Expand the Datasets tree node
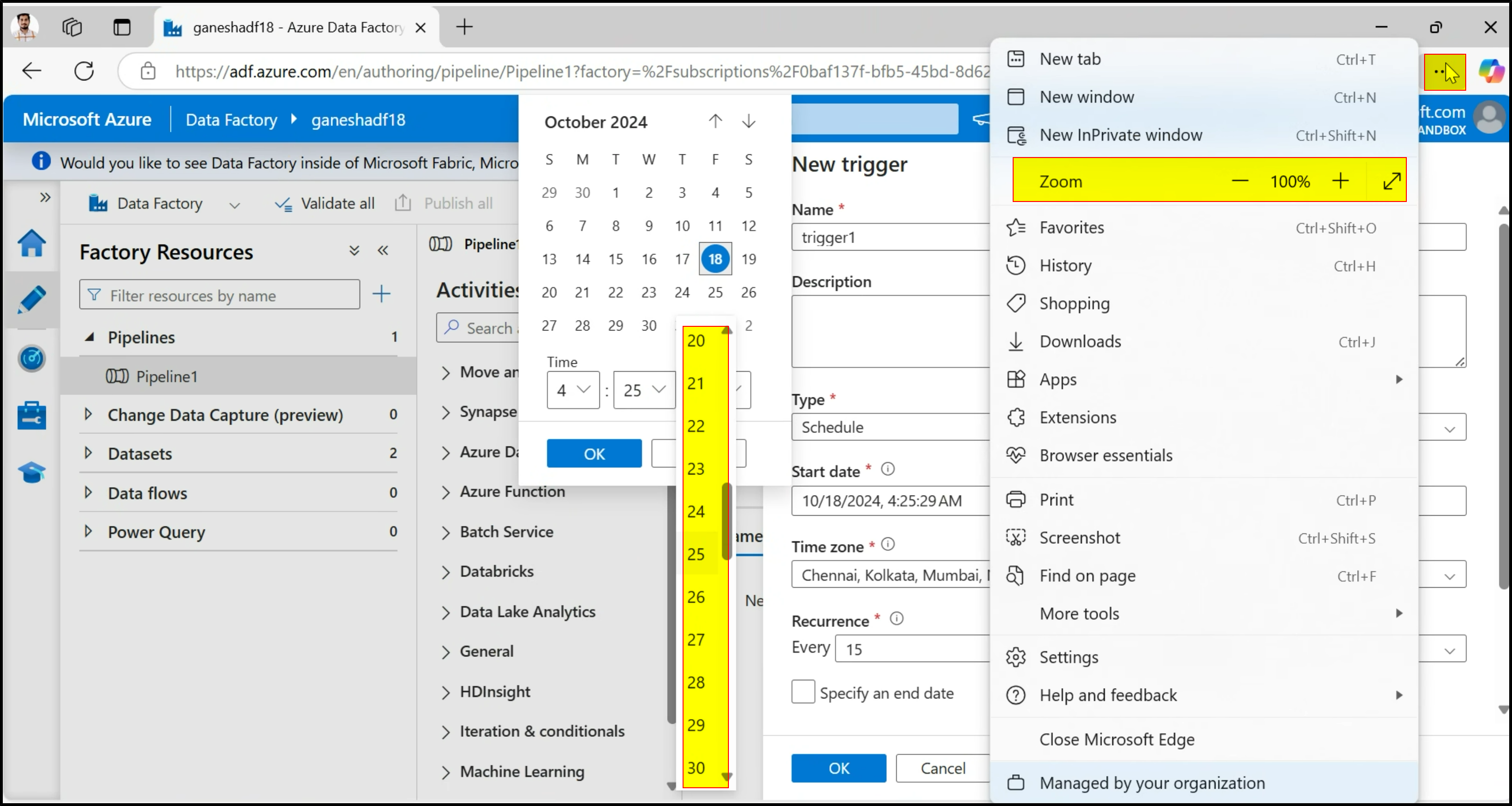 [x=88, y=453]
